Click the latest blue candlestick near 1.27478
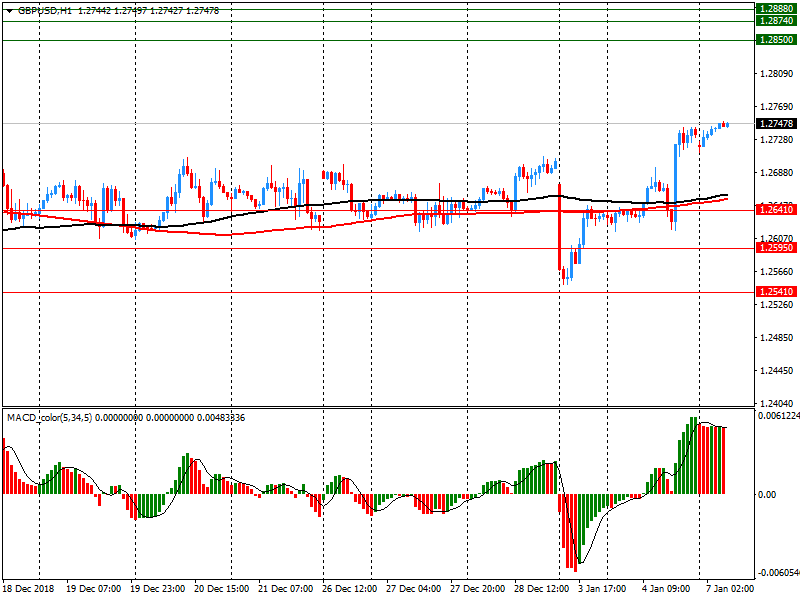The width and height of the screenshot is (800, 600). coord(725,125)
